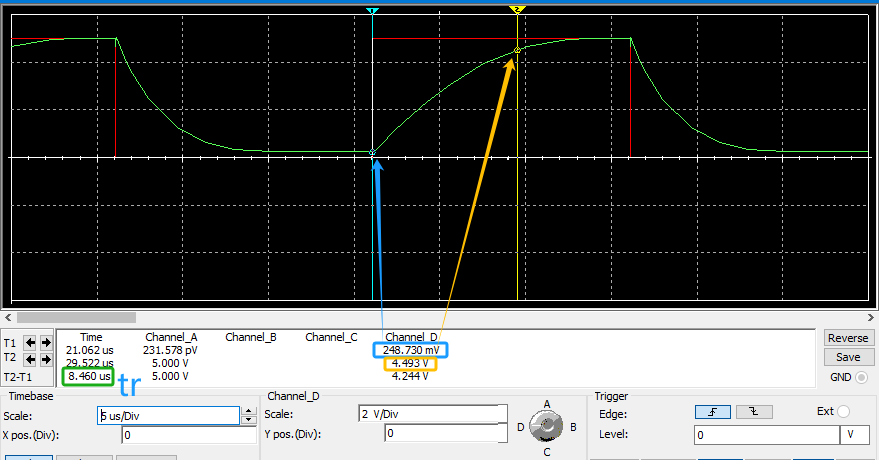This screenshot has height=460, width=879.
Task: Click the Channel_B column header
Action: [251, 337]
